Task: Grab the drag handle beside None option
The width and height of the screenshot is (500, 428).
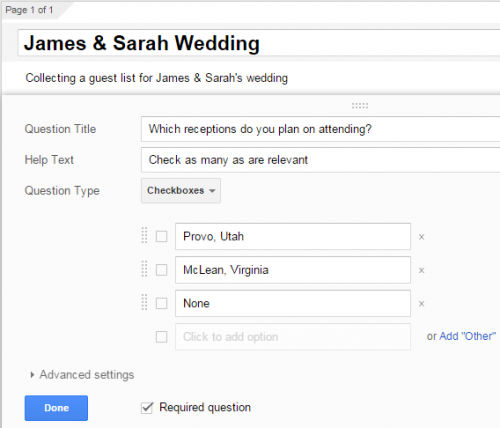Action: pyautogui.click(x=144, y=302)
